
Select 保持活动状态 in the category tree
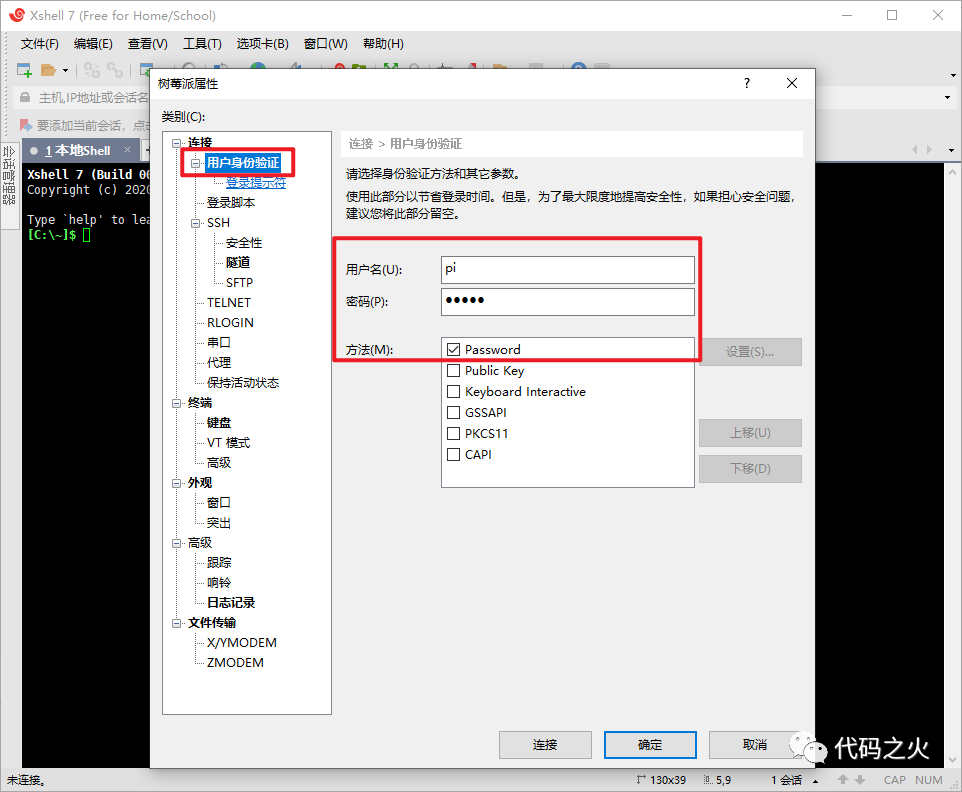click(x=243, y=383)
